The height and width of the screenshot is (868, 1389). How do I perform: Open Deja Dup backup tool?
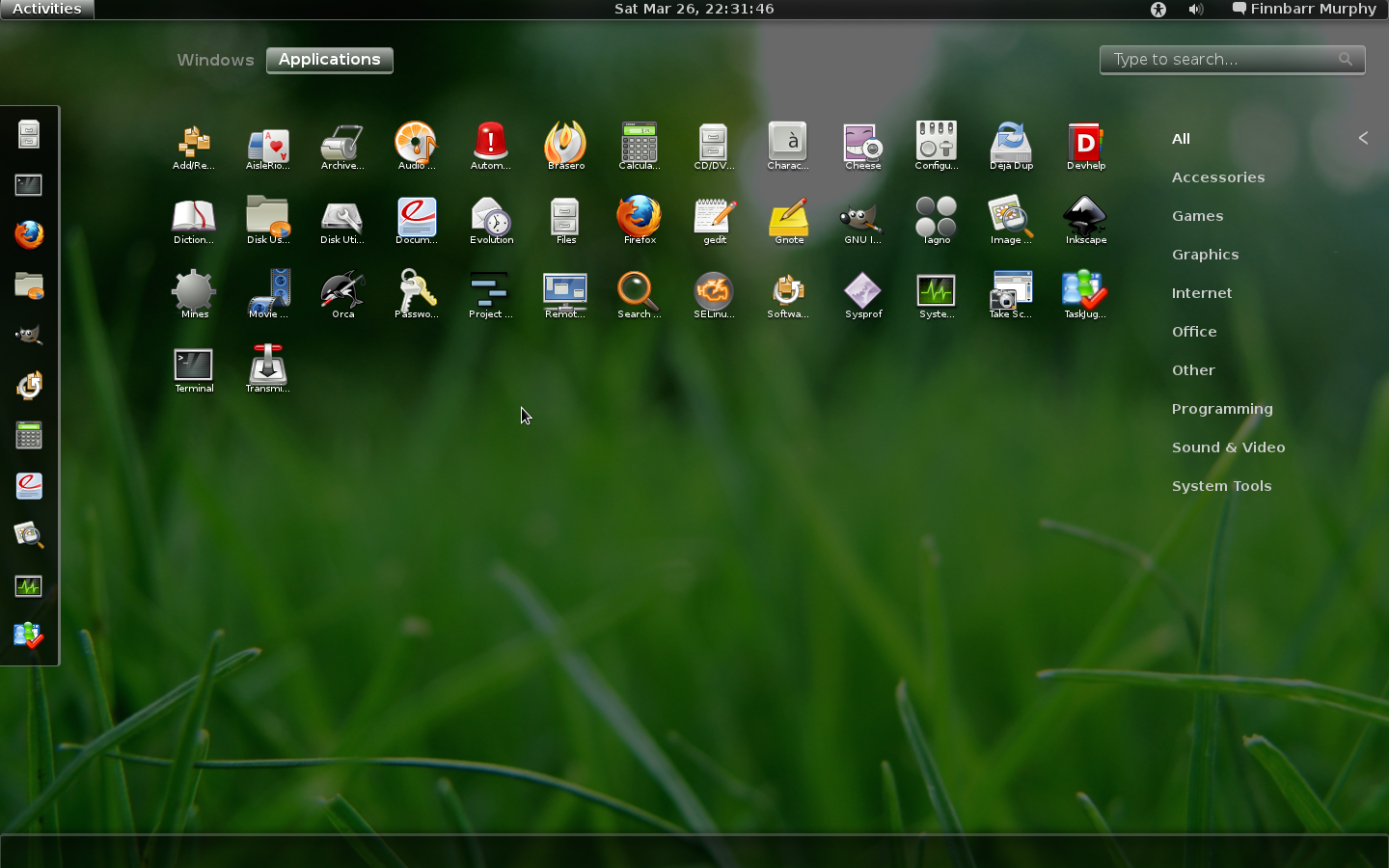coord(1011,145)
